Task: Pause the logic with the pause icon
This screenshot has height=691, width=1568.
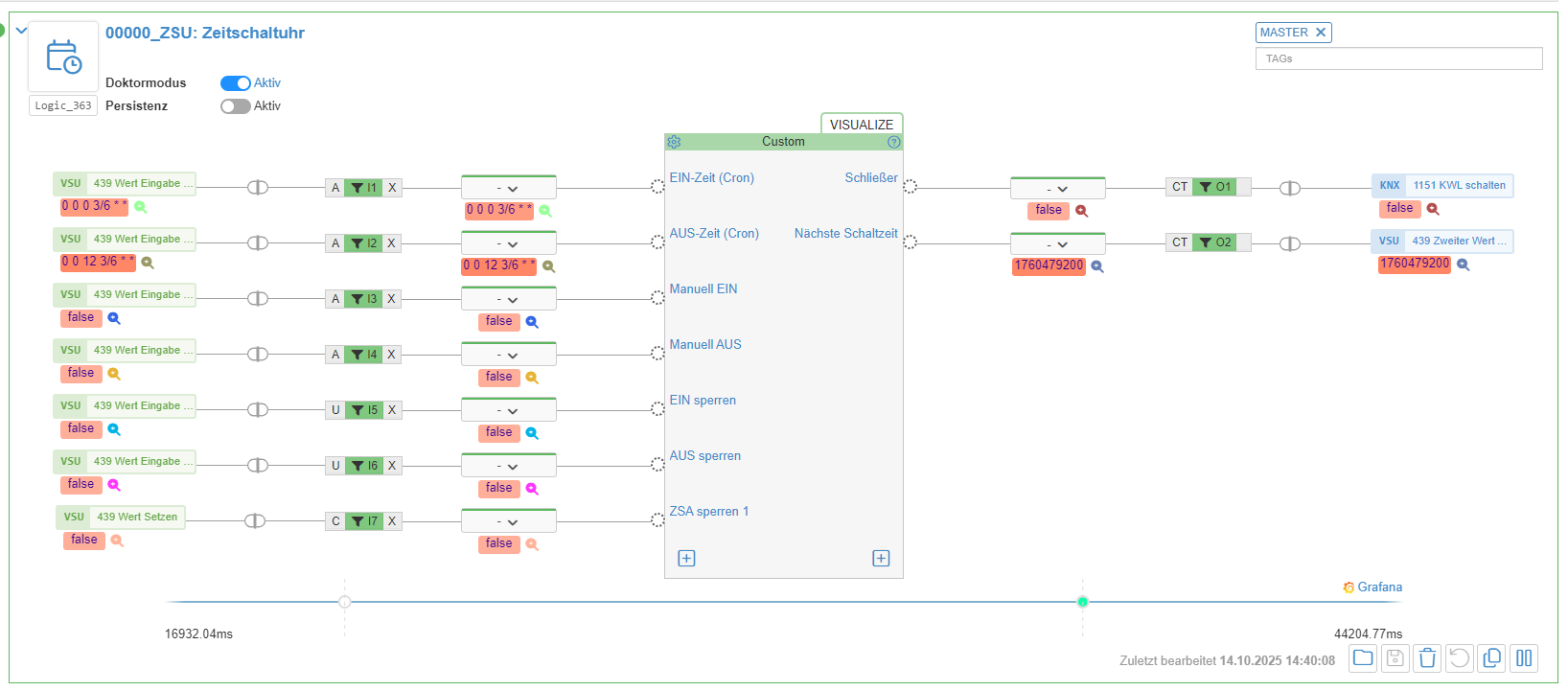Action: [x=1524, y=657]
